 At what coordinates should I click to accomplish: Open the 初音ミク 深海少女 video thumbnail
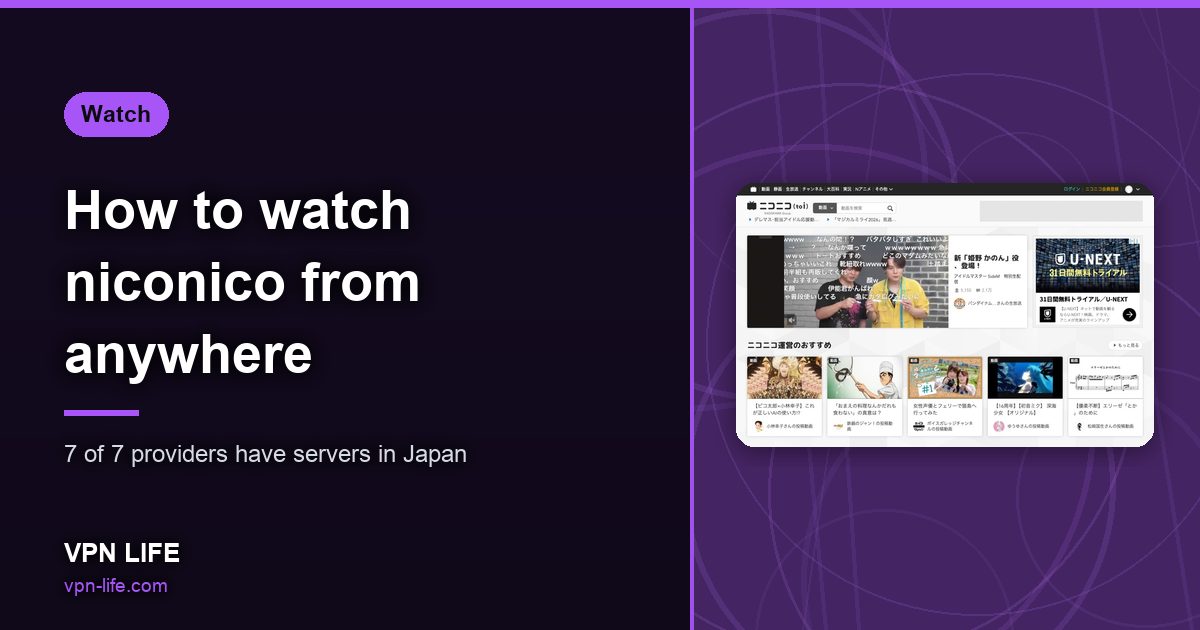1025,378
